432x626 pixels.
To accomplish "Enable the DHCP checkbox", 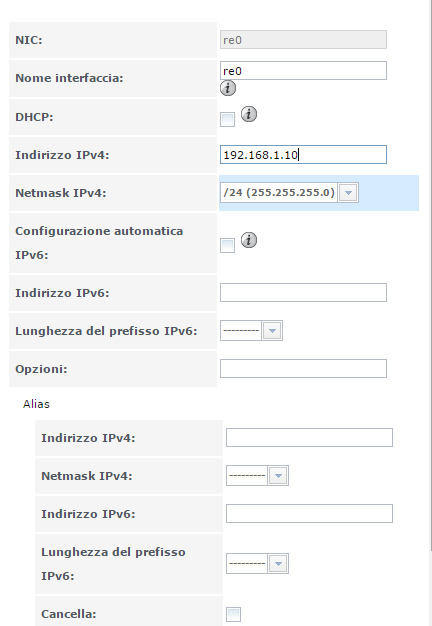I will point(228,119).
